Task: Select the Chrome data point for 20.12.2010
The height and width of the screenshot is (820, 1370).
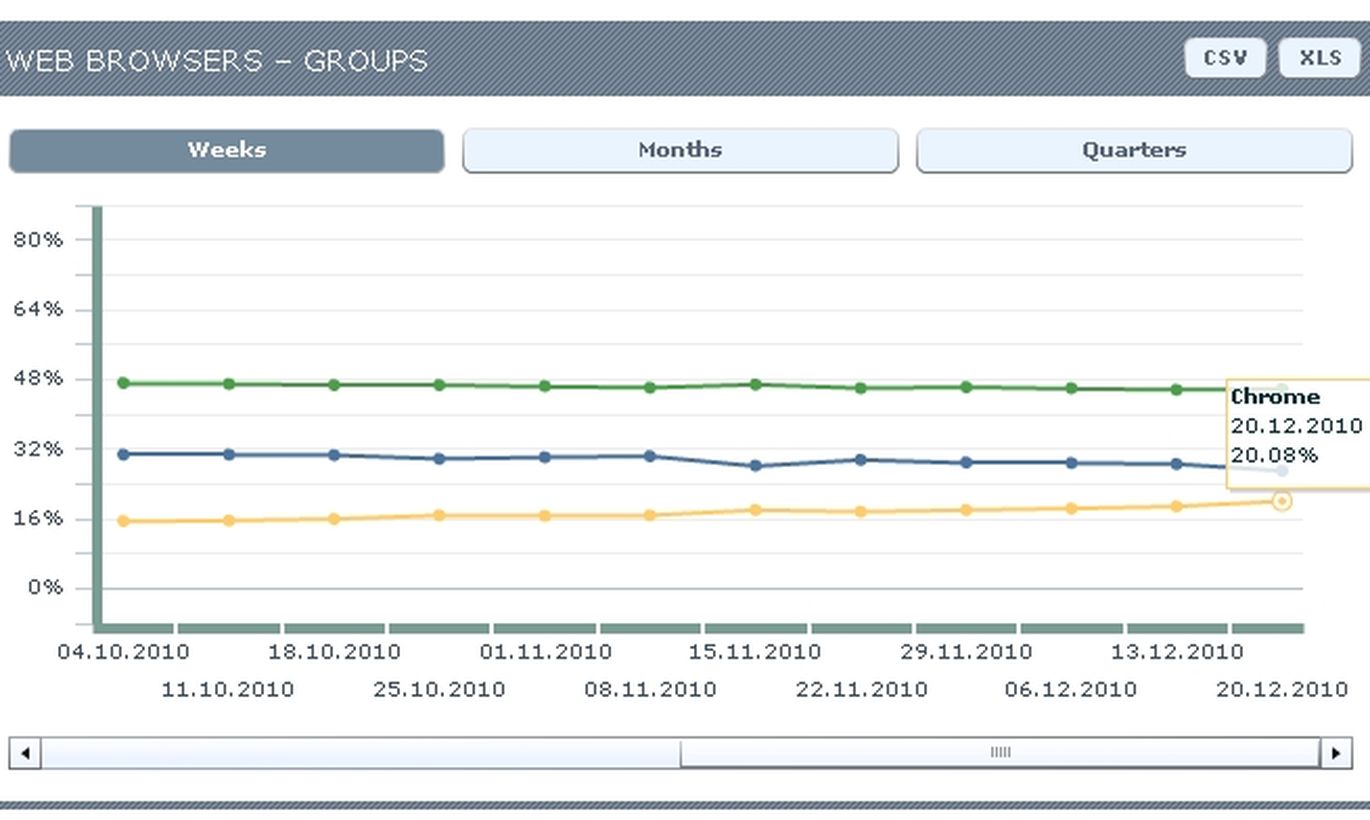Action: (1282, 500)
